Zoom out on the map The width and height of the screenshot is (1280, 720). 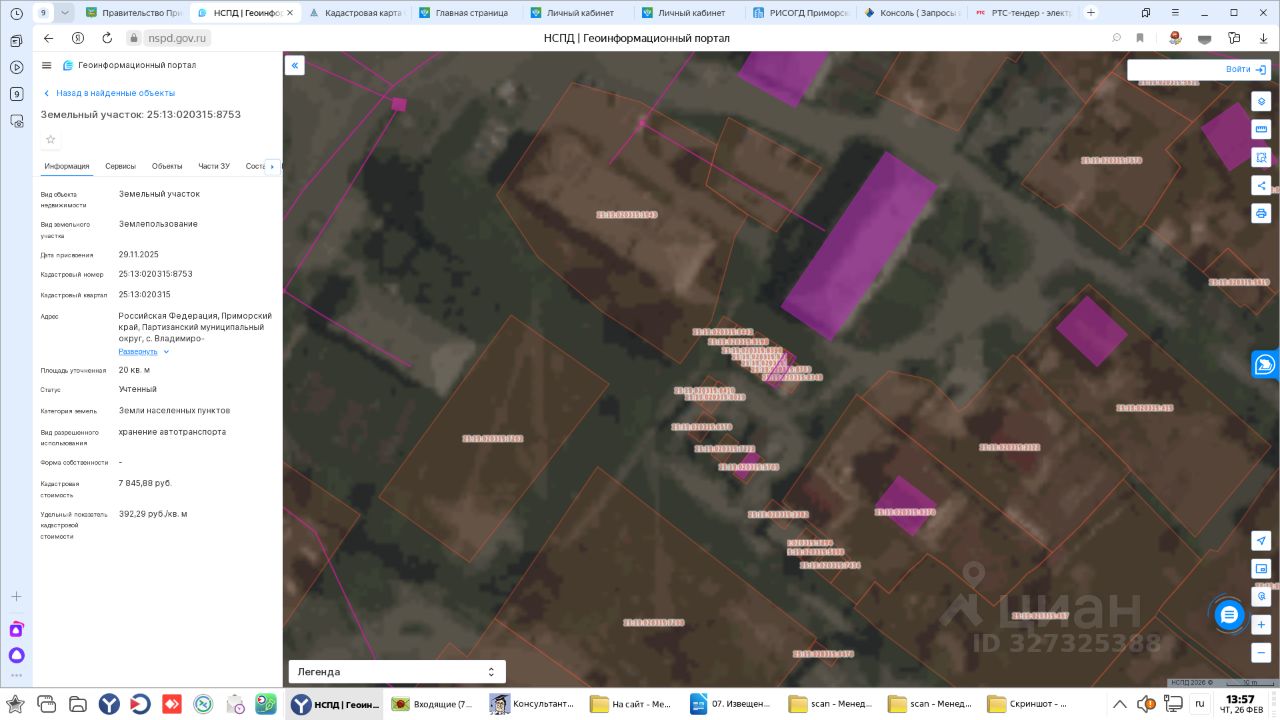coord(1261,653)
